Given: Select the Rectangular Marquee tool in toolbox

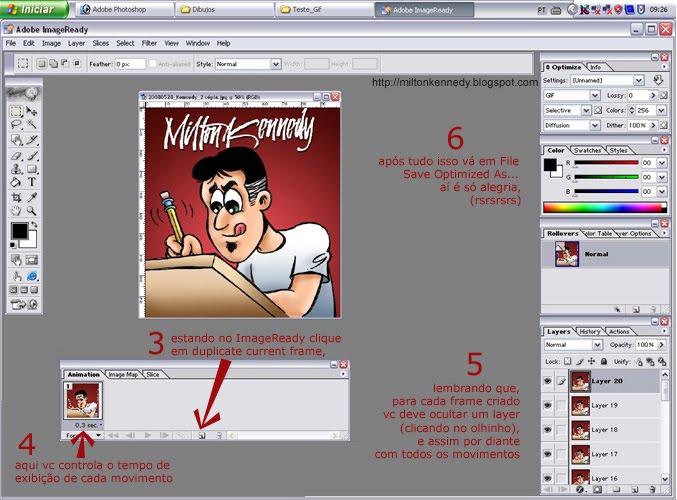Looking at the screenshot, I should (x=16, y=111).
